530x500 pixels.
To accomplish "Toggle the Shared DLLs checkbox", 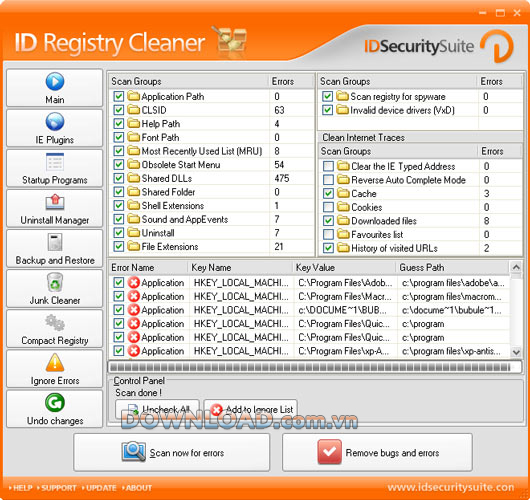I will 119,178.
